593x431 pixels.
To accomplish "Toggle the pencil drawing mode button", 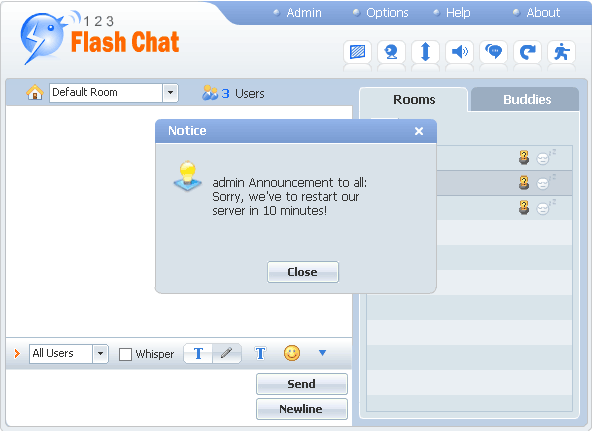I will 227,353.
